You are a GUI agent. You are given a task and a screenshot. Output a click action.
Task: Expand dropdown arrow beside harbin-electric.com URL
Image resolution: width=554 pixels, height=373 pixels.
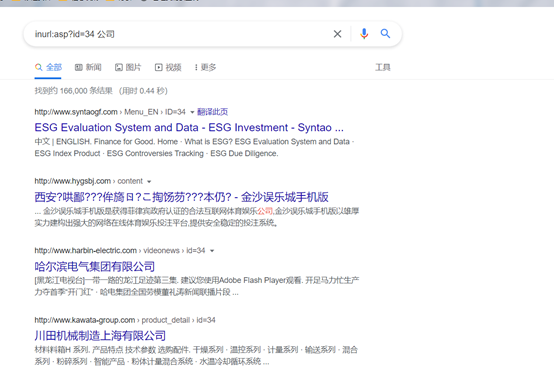[x=212, y=251]
